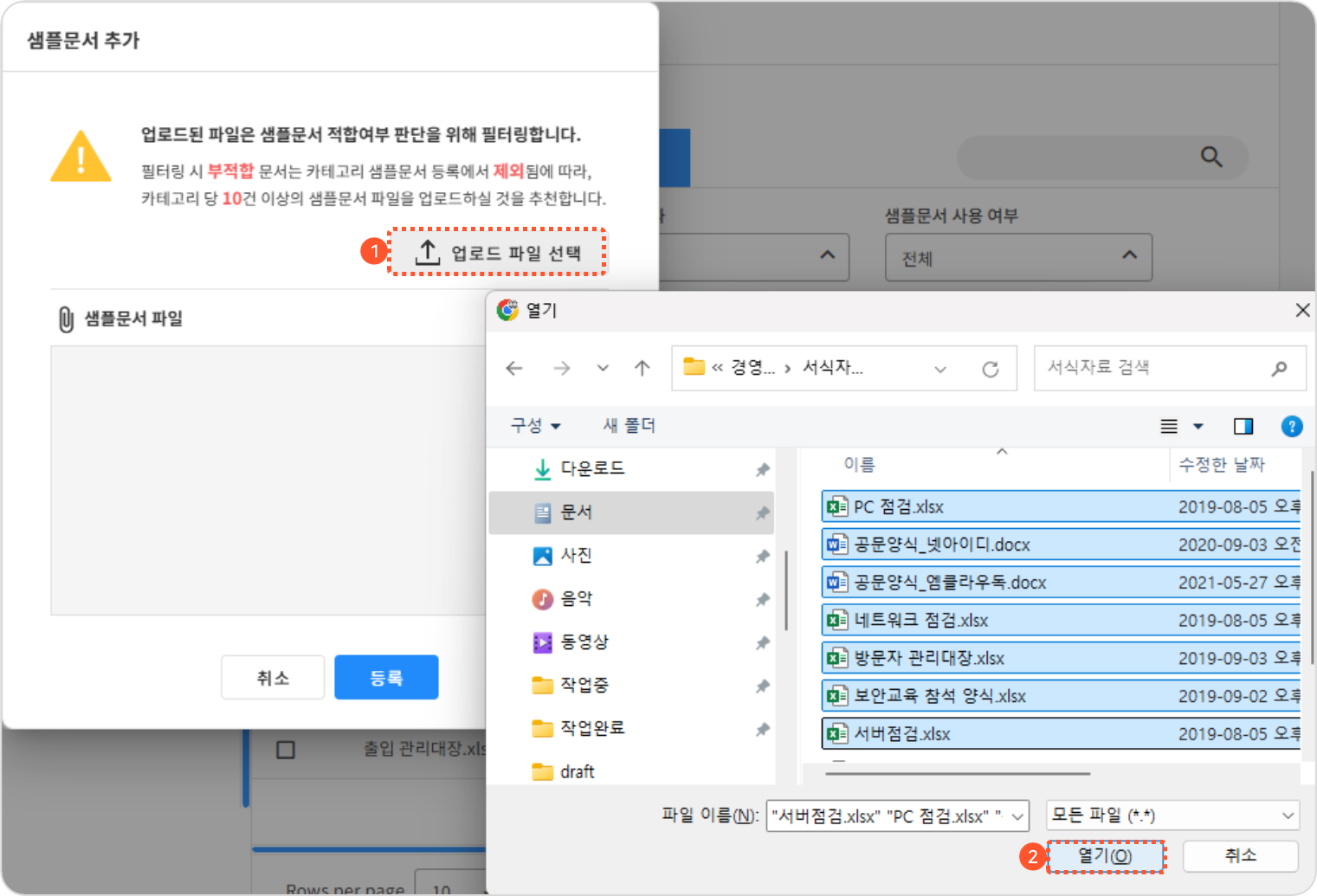Refresh the folder listing

click(990, 370)
